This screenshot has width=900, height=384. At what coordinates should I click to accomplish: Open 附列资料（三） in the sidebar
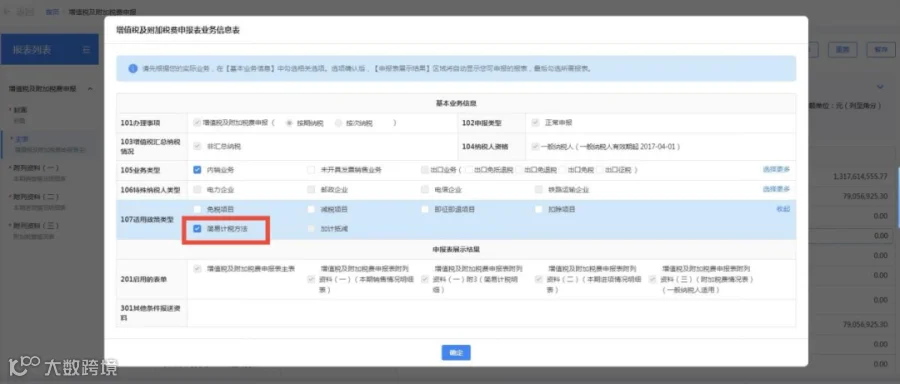[x=36, y=226]
